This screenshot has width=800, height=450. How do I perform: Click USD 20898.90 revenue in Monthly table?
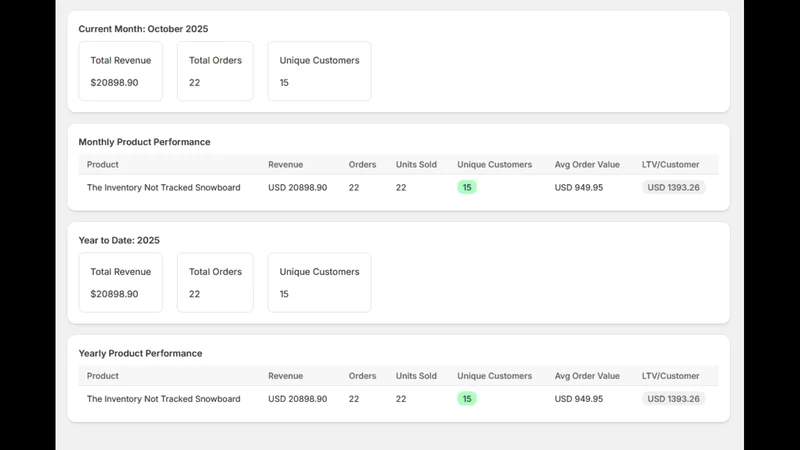(297, 187)
